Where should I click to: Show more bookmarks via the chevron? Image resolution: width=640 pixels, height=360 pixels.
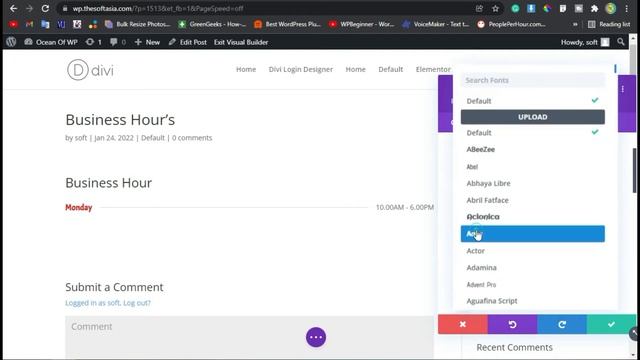pos(575,24)
